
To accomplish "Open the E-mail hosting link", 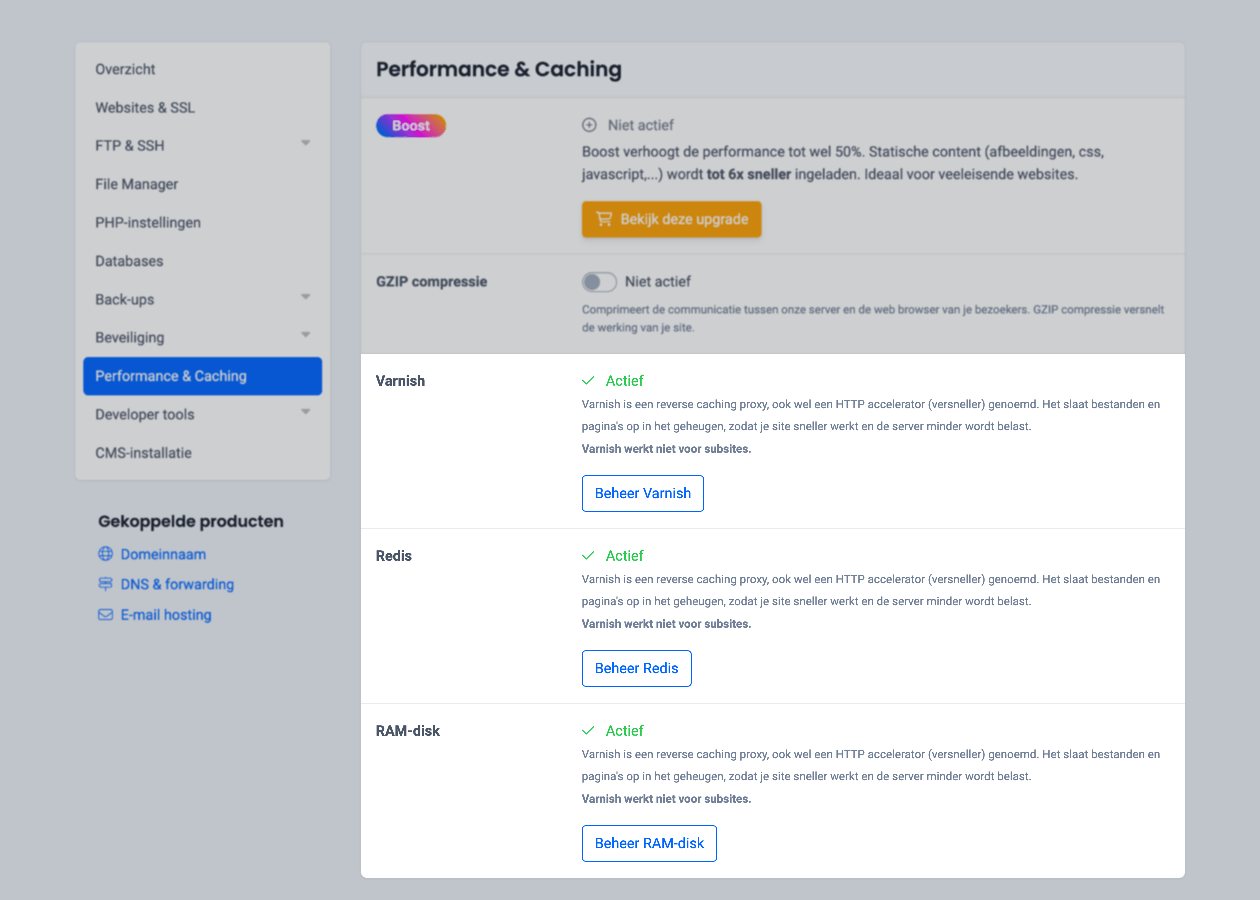I will pos(166,615).
